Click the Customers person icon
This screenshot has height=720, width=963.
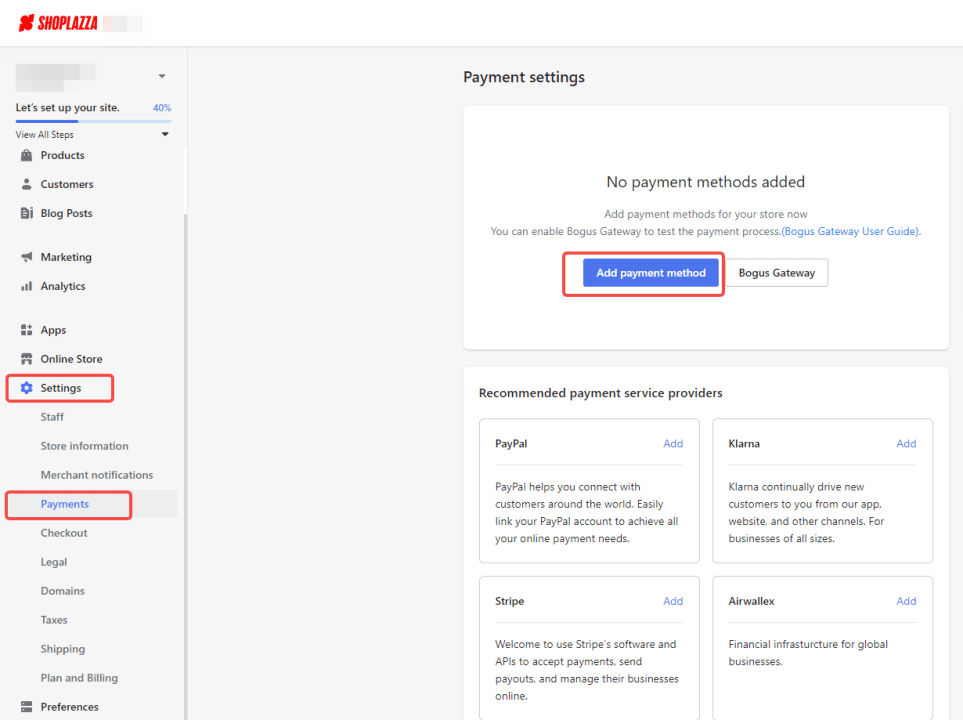tap(26, 184)
